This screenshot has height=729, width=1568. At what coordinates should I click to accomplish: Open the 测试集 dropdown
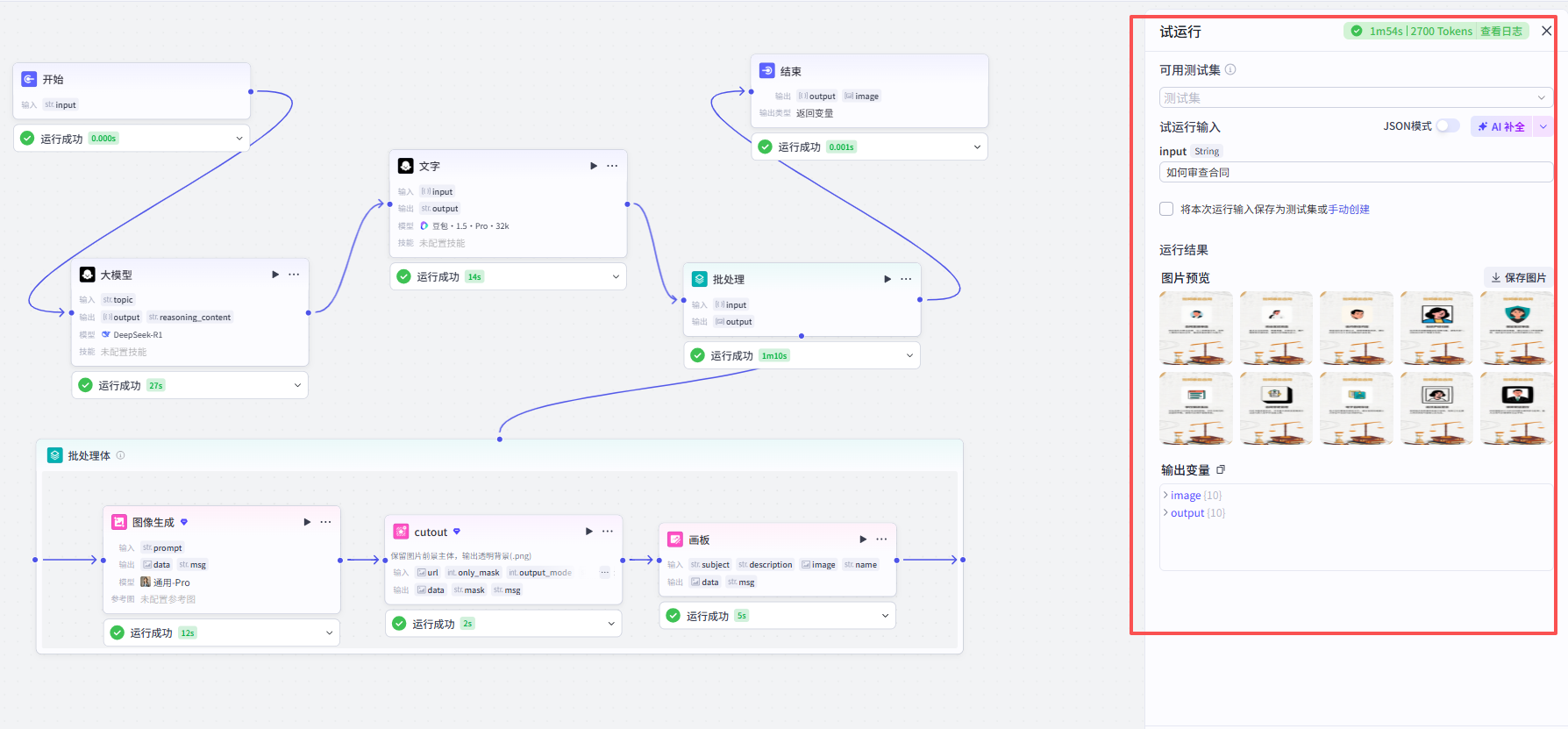tap(1356, 97)
